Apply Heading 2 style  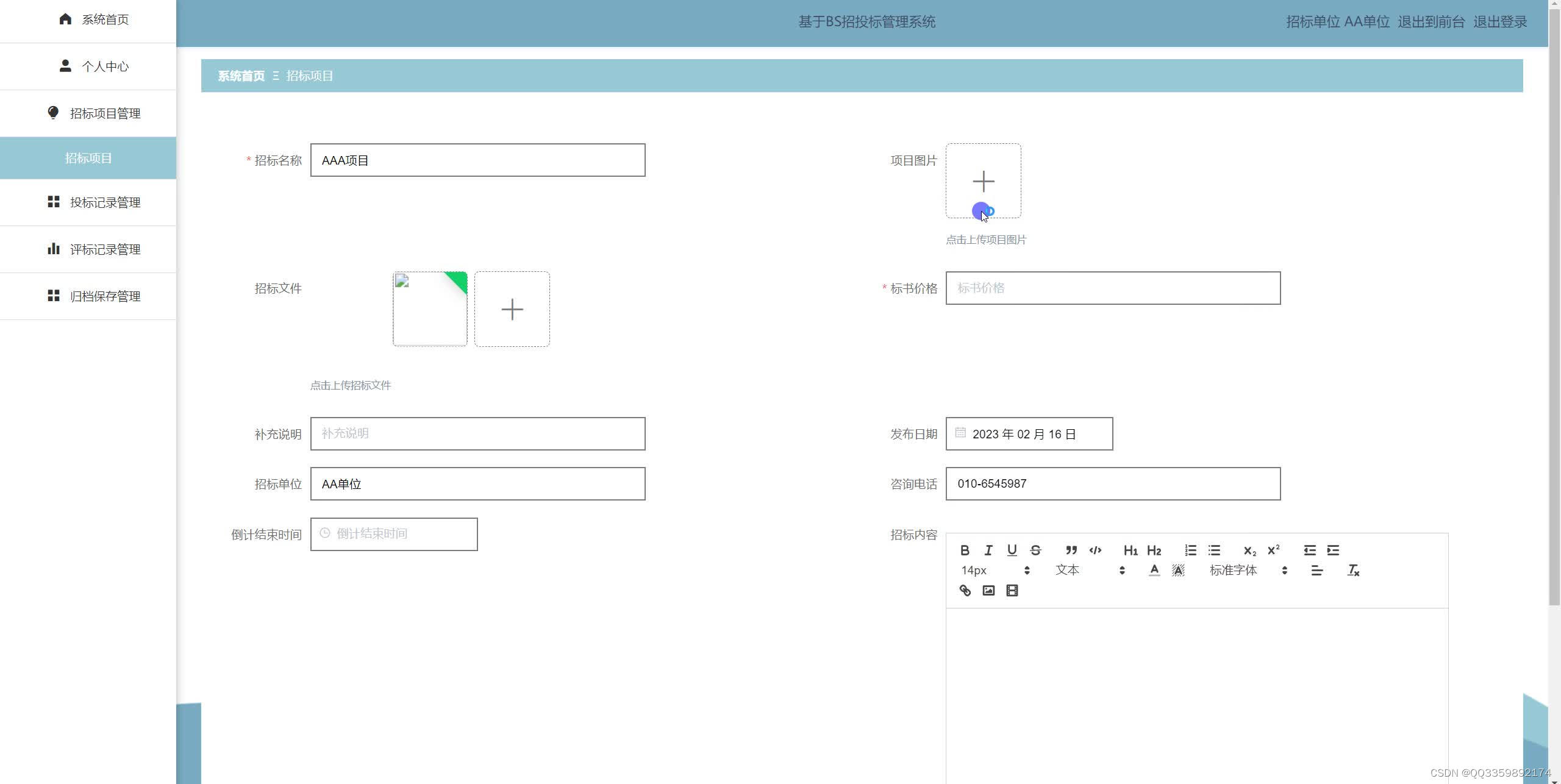[x=1154, y=551]
